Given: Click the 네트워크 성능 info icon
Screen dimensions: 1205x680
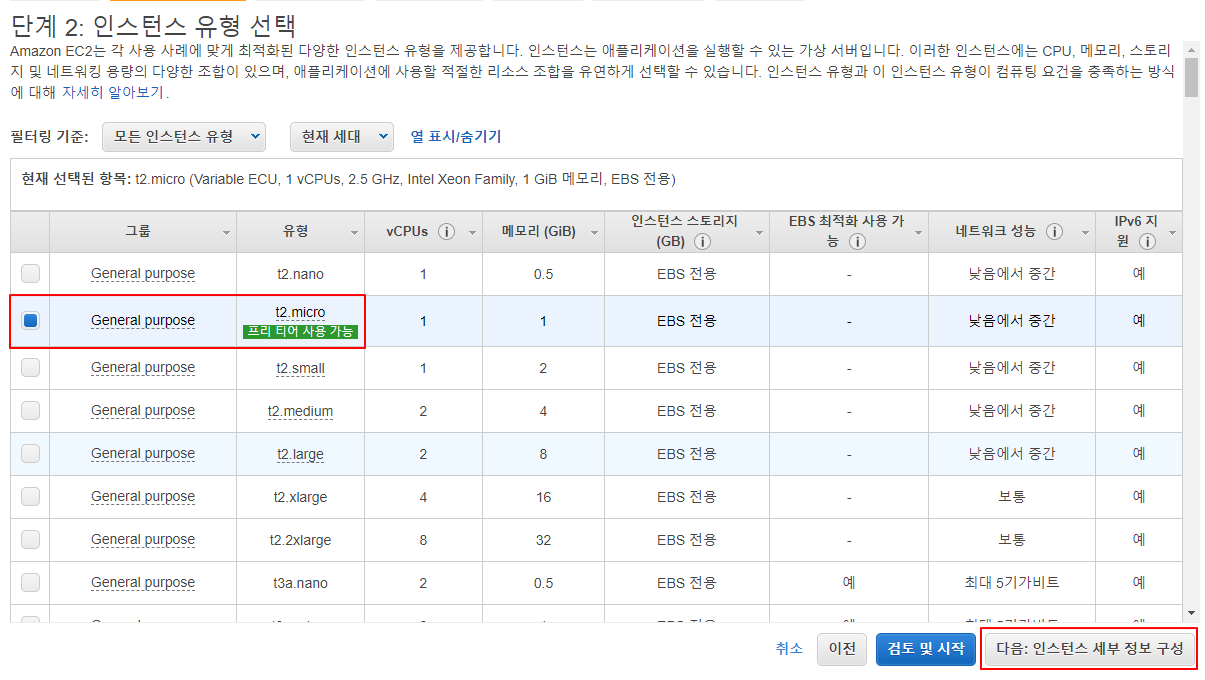Looking at the screenshot, I should (x=1054, y=231).
